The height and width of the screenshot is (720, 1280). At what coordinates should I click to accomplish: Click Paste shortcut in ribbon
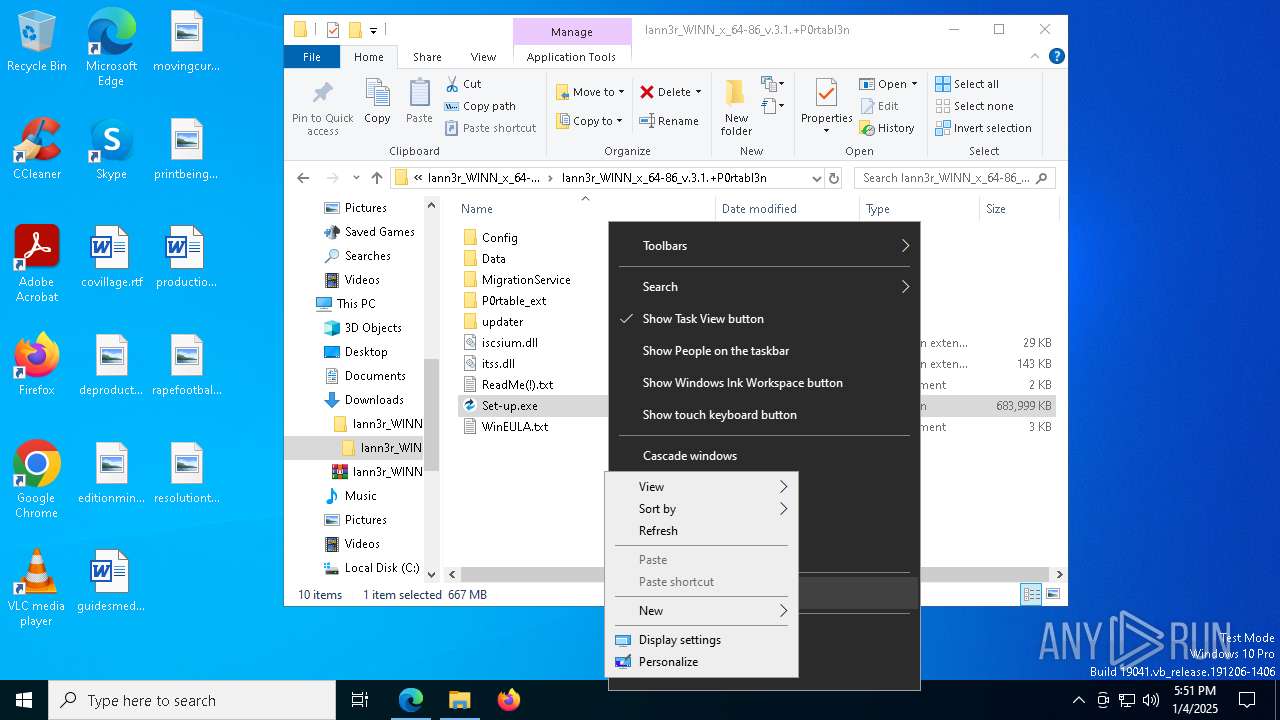pyautogui.click(x=491, y=128)
